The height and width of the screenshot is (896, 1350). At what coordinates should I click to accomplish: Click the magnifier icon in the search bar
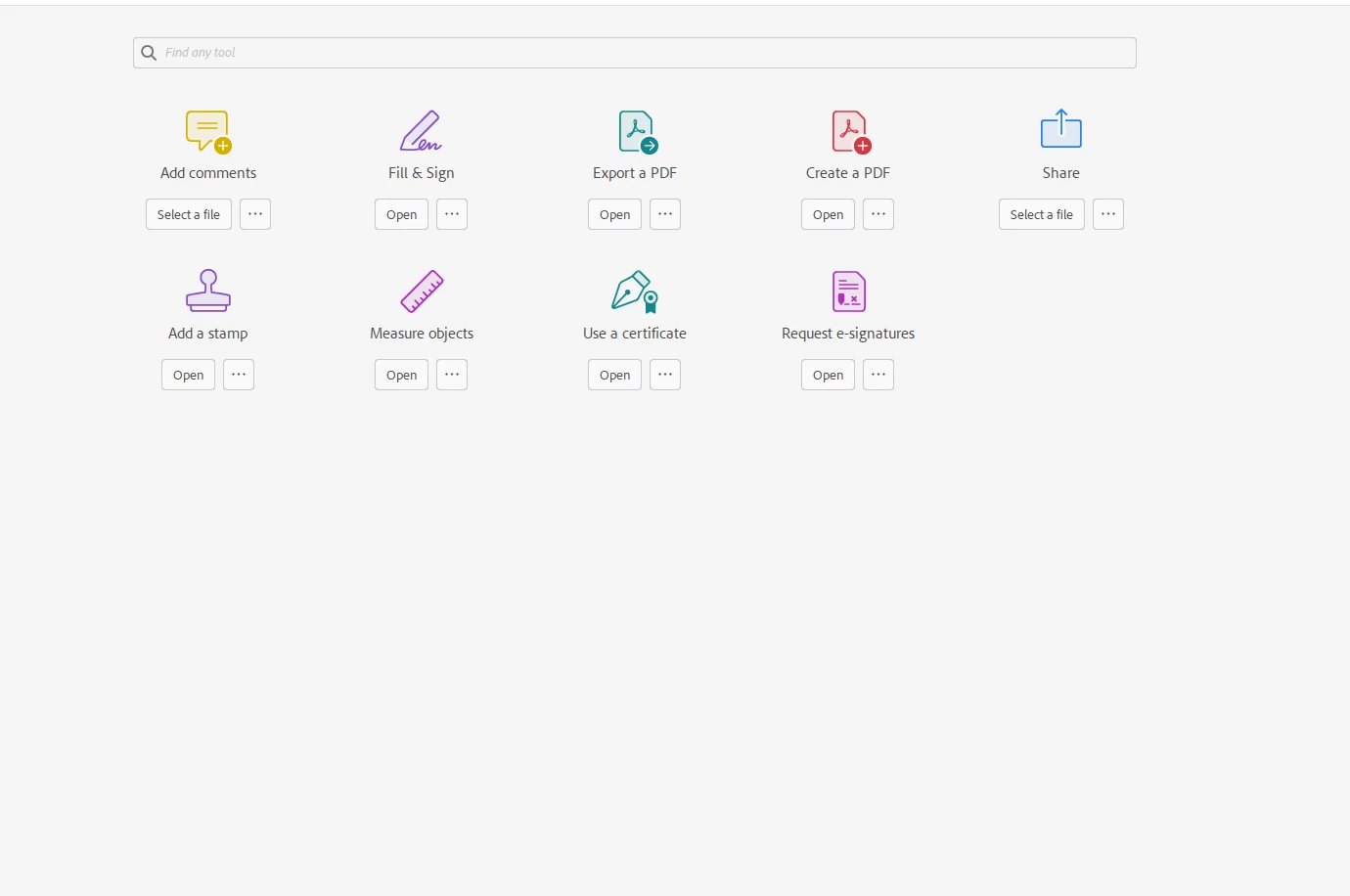click(149, 53)
